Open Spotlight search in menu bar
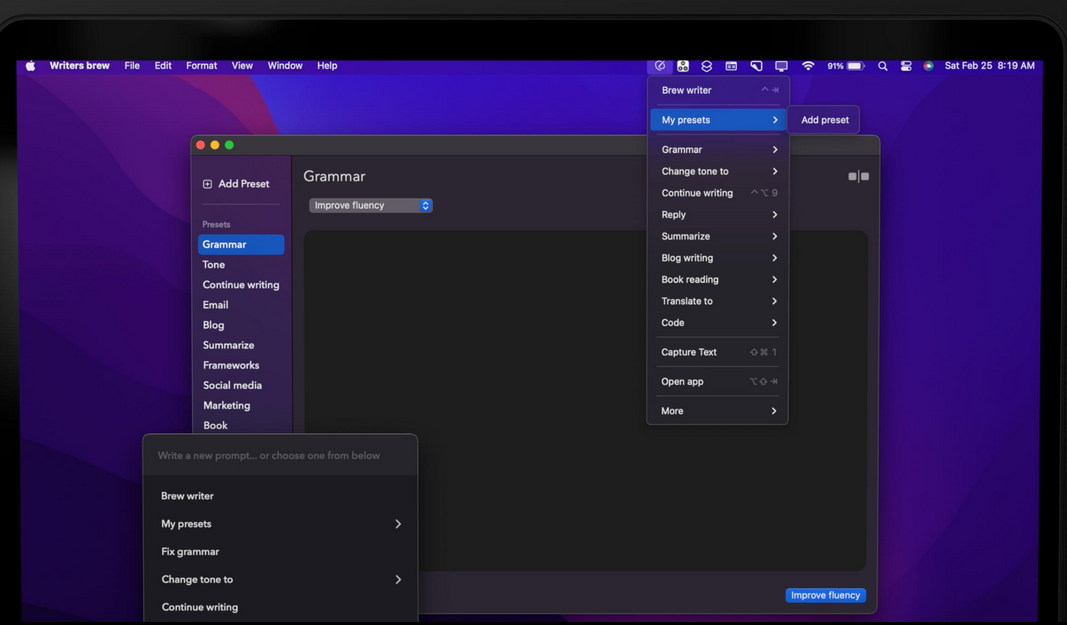 coord(883,66)
